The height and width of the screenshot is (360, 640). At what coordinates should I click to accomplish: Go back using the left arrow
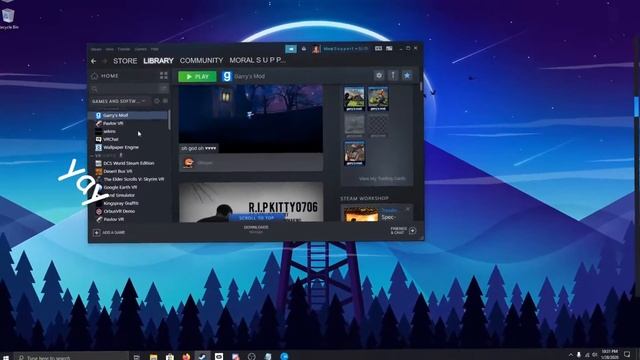(93, 61)
